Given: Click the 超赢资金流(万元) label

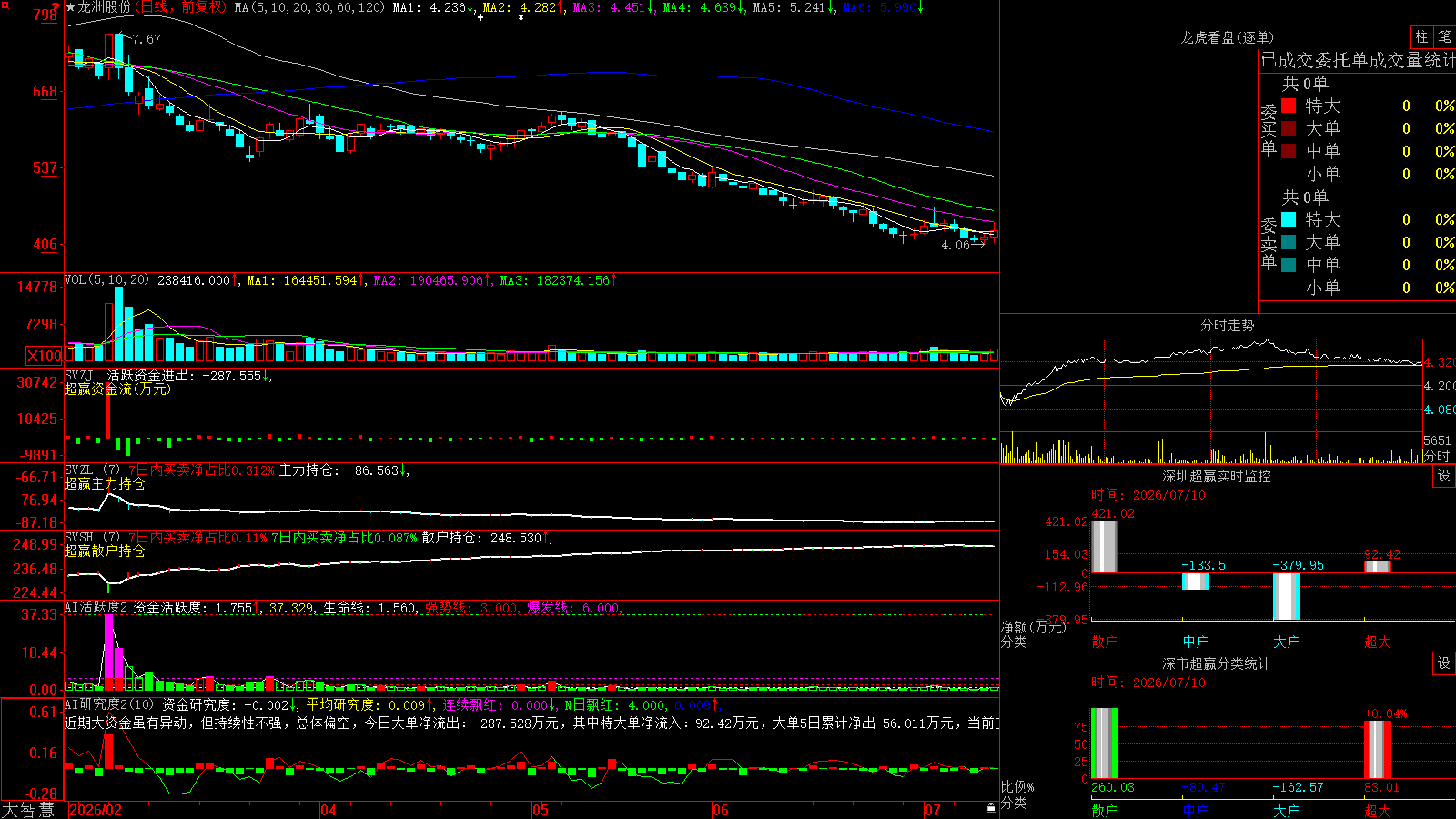Looking at the screenshot, I should [x=117, y=389].
